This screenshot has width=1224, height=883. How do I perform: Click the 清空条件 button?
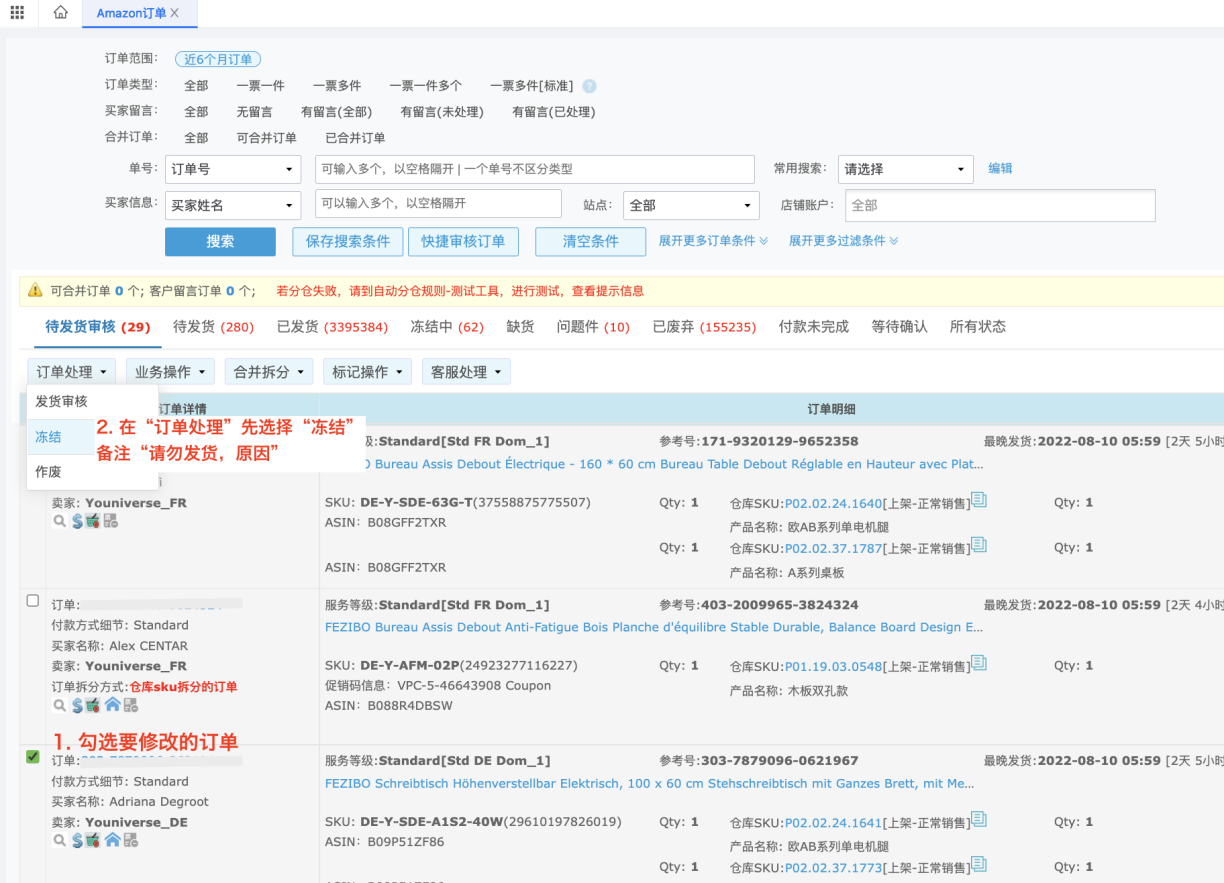590,241
